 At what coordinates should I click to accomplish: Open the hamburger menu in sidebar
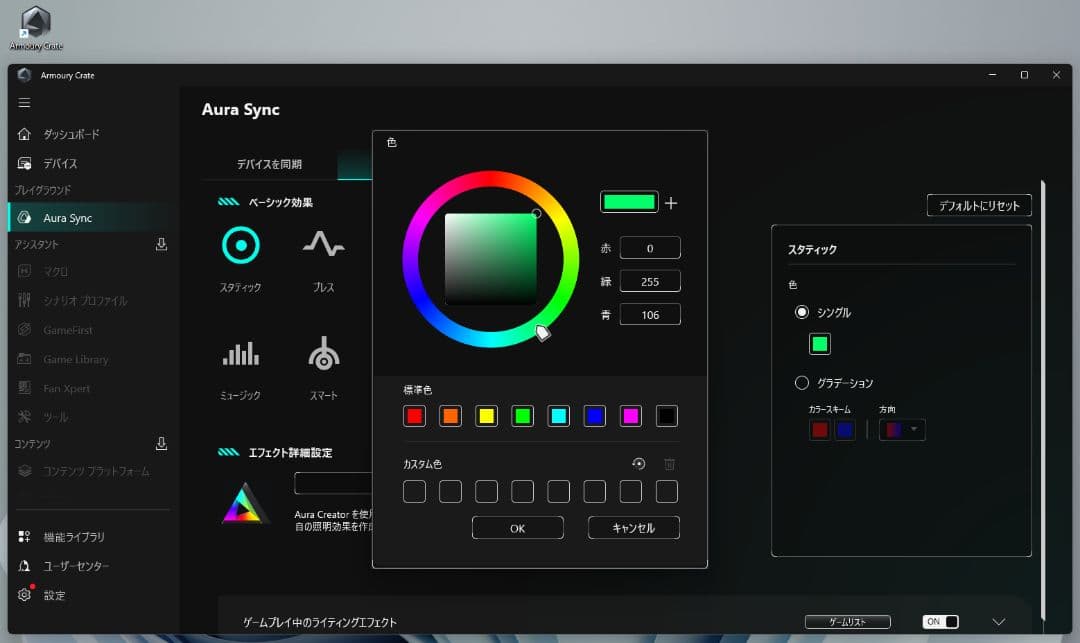(25, 103)
